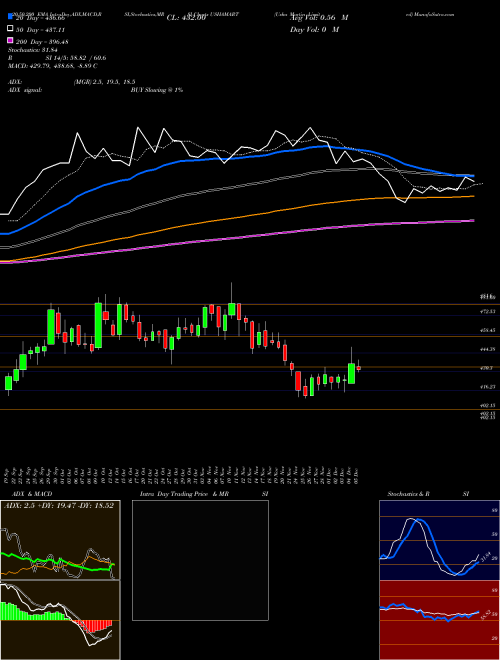Select the 200 Day average value text
Image resolution: width=500 pixels, height=660 pixels.
coord(43,42)
